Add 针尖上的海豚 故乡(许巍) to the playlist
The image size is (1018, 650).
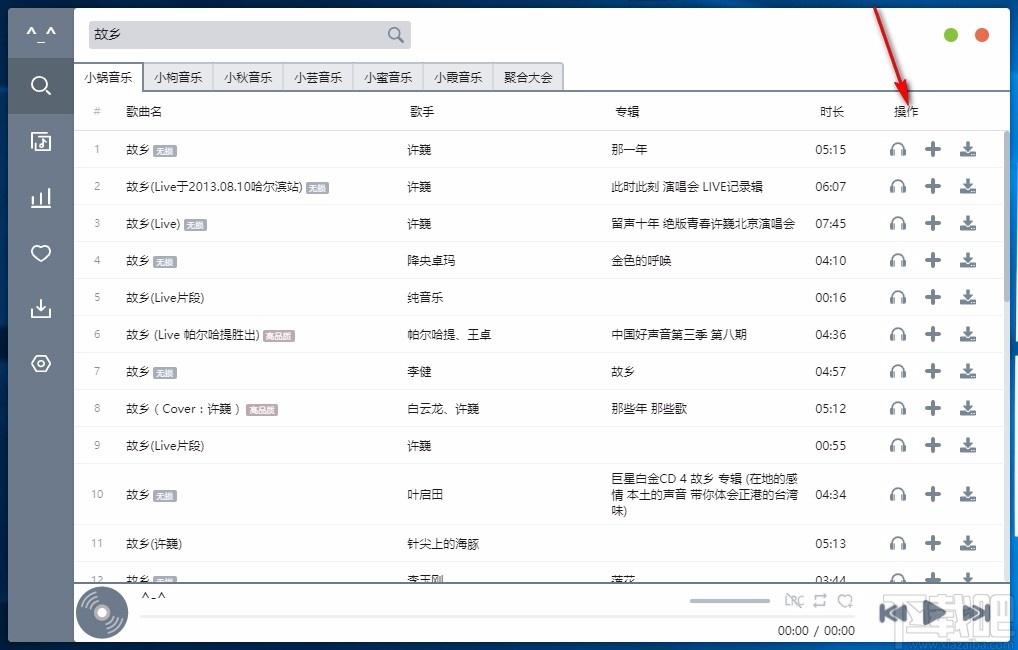click(x=933, y=544)
